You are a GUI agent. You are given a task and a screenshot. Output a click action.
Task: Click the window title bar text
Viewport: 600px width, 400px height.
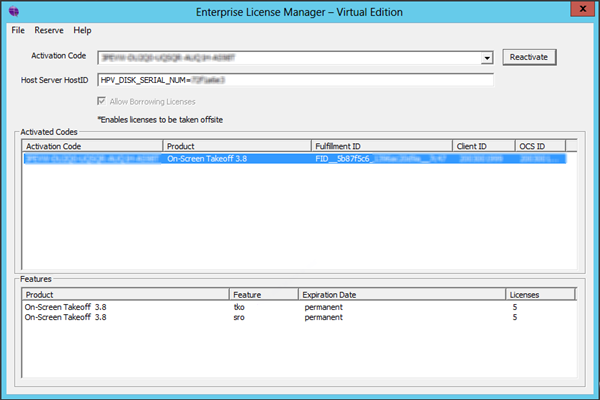coord(299,12)
